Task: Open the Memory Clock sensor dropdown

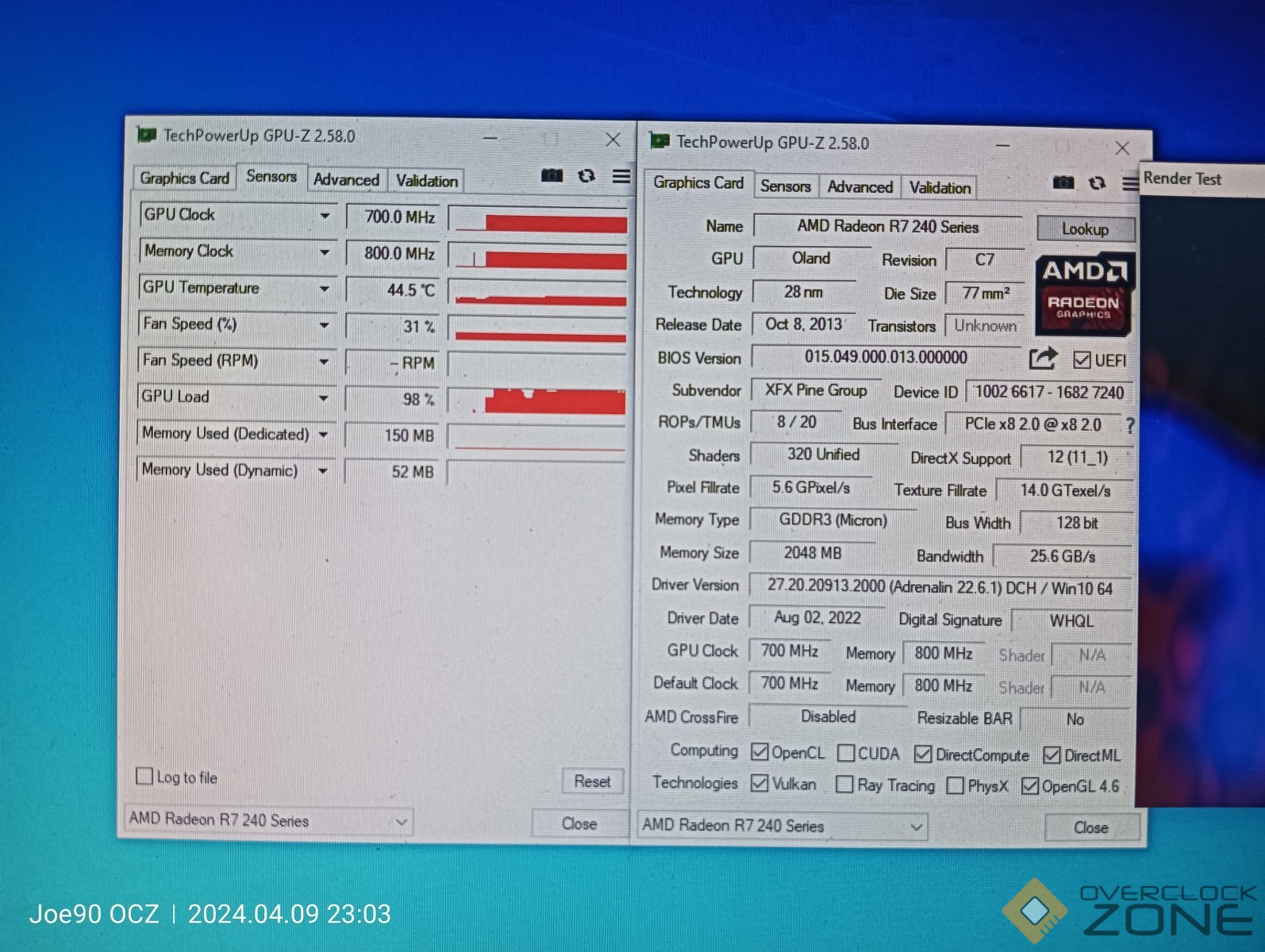Action: tap(325, 252)
